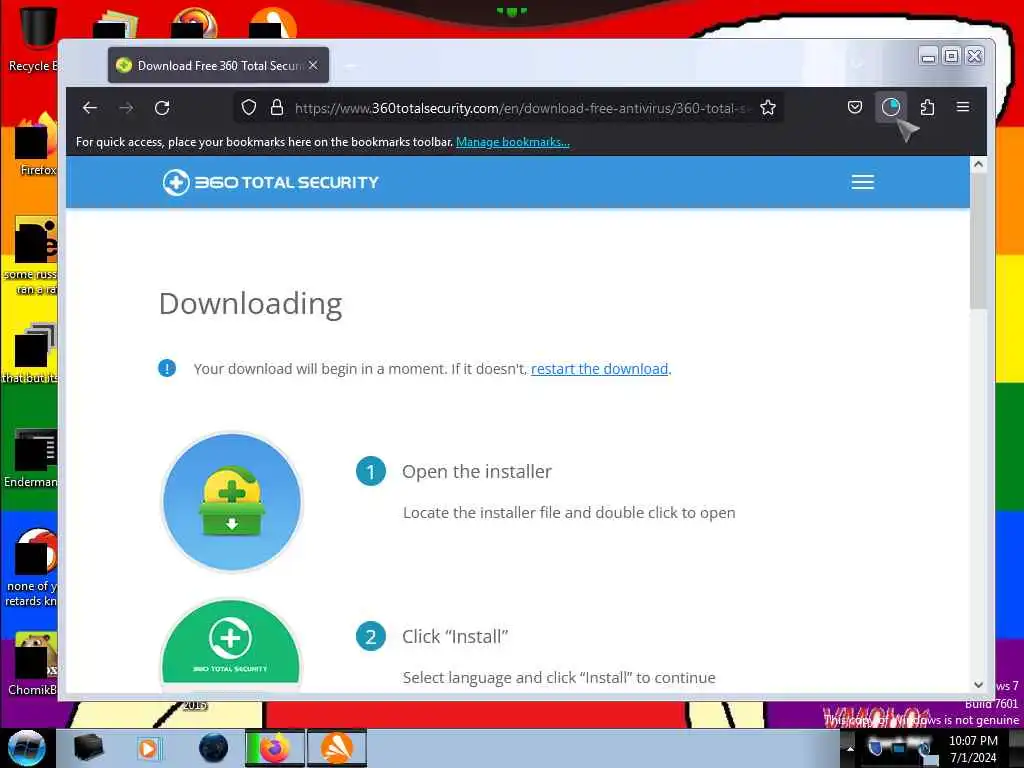Click the dark globe taskbar icon

pos(214,748)
